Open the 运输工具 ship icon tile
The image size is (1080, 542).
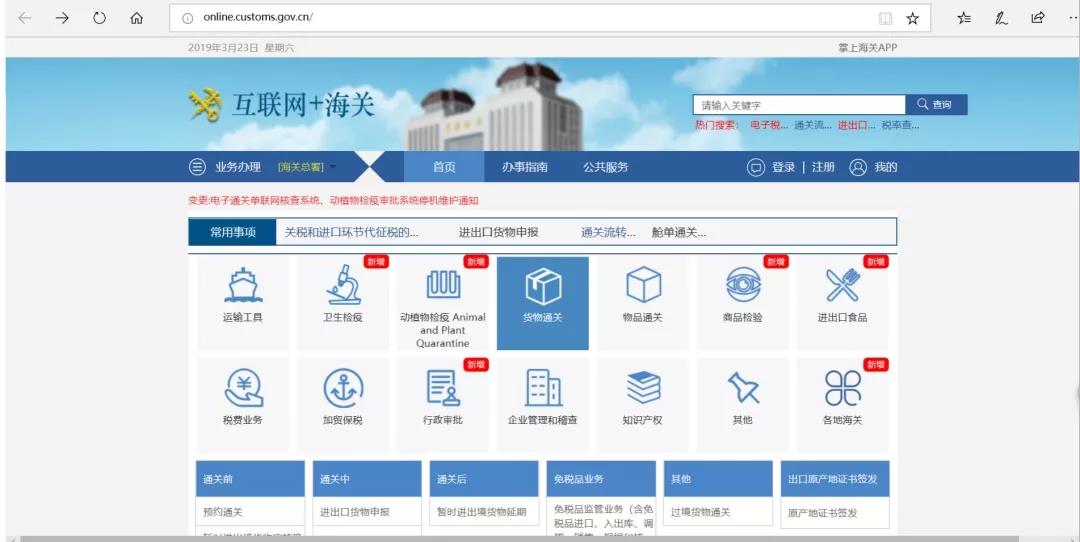pos(242,287)
